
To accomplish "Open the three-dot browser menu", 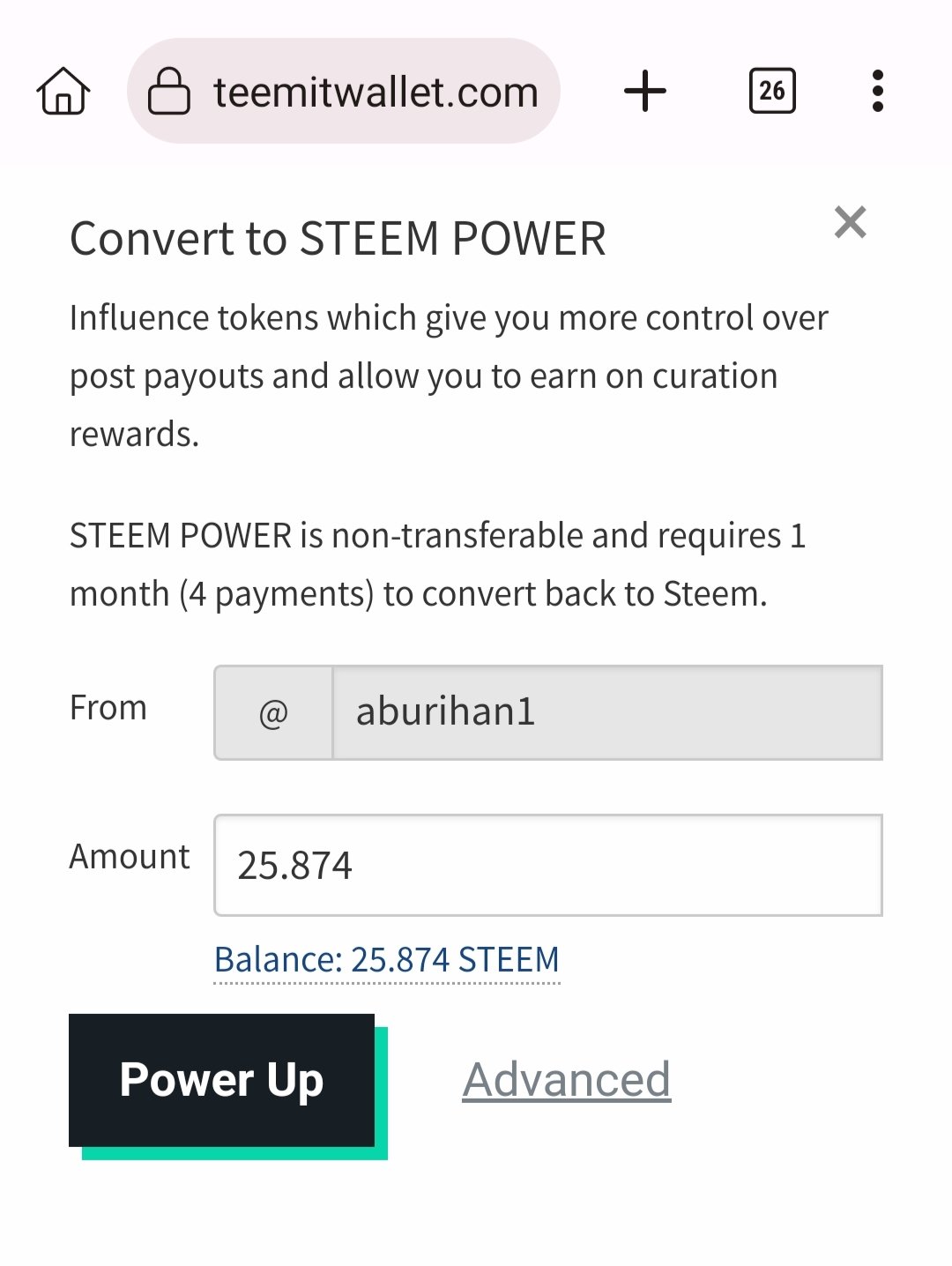I will click(x=877, y=91).
